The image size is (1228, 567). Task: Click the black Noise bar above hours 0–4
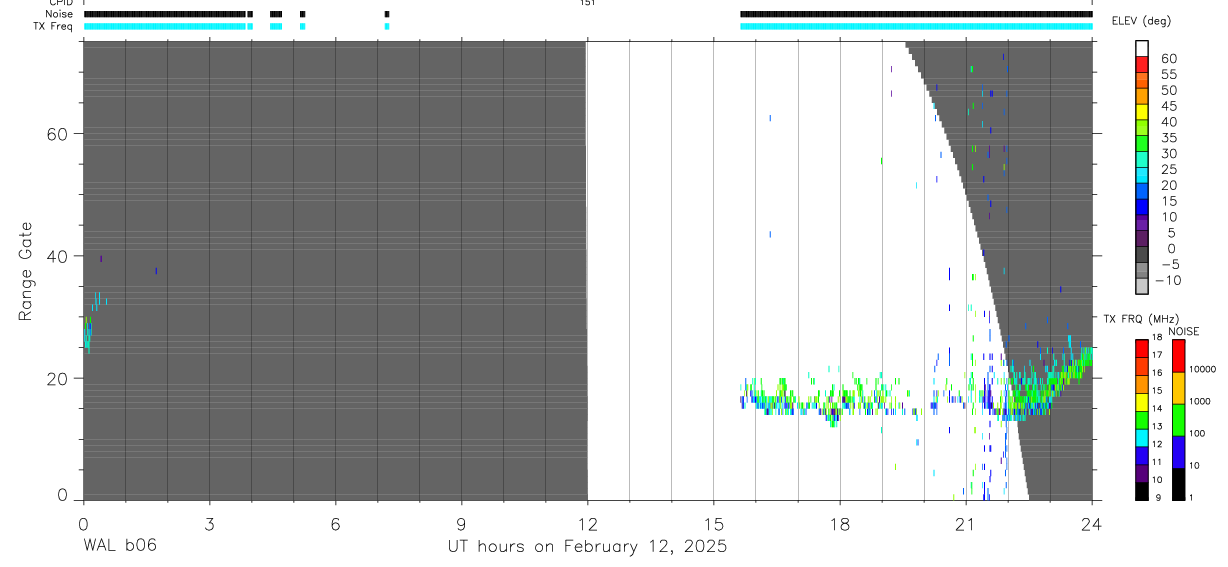tap(165, 14)
